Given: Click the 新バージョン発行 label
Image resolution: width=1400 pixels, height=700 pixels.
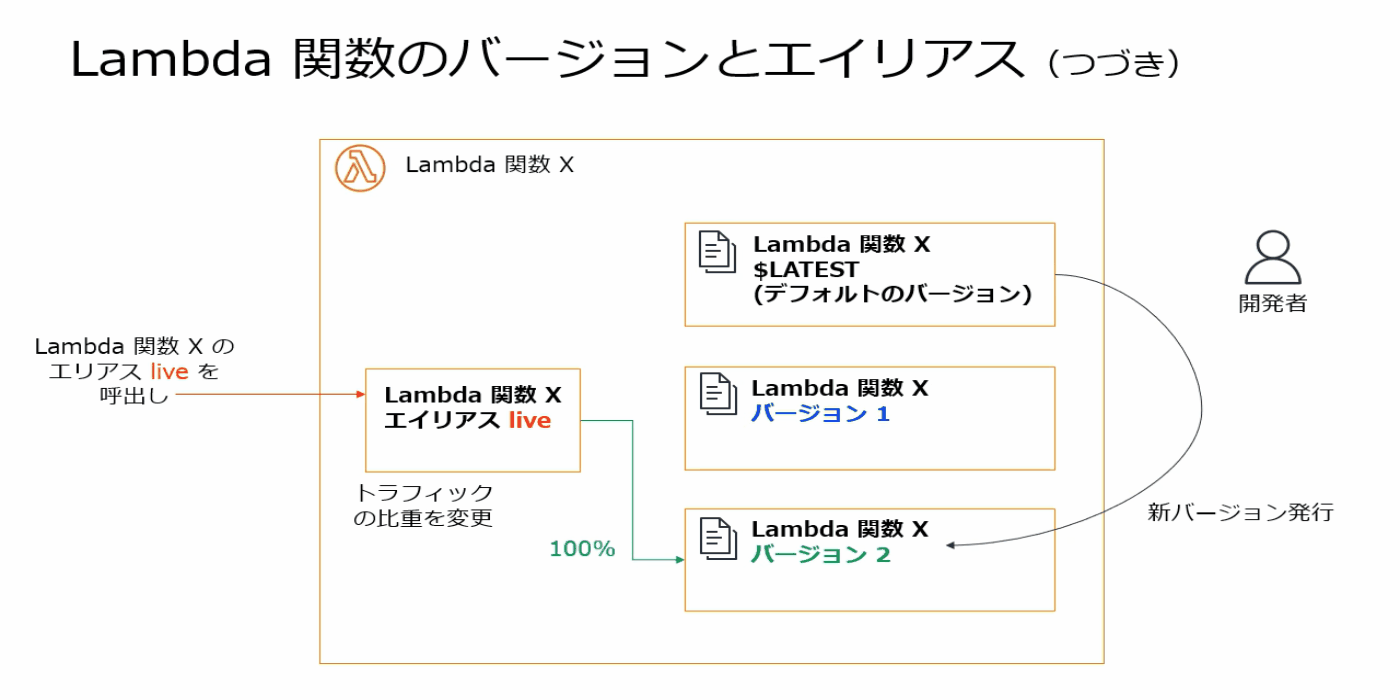Looking at the screenshot, I should [x=1240, y=513].
